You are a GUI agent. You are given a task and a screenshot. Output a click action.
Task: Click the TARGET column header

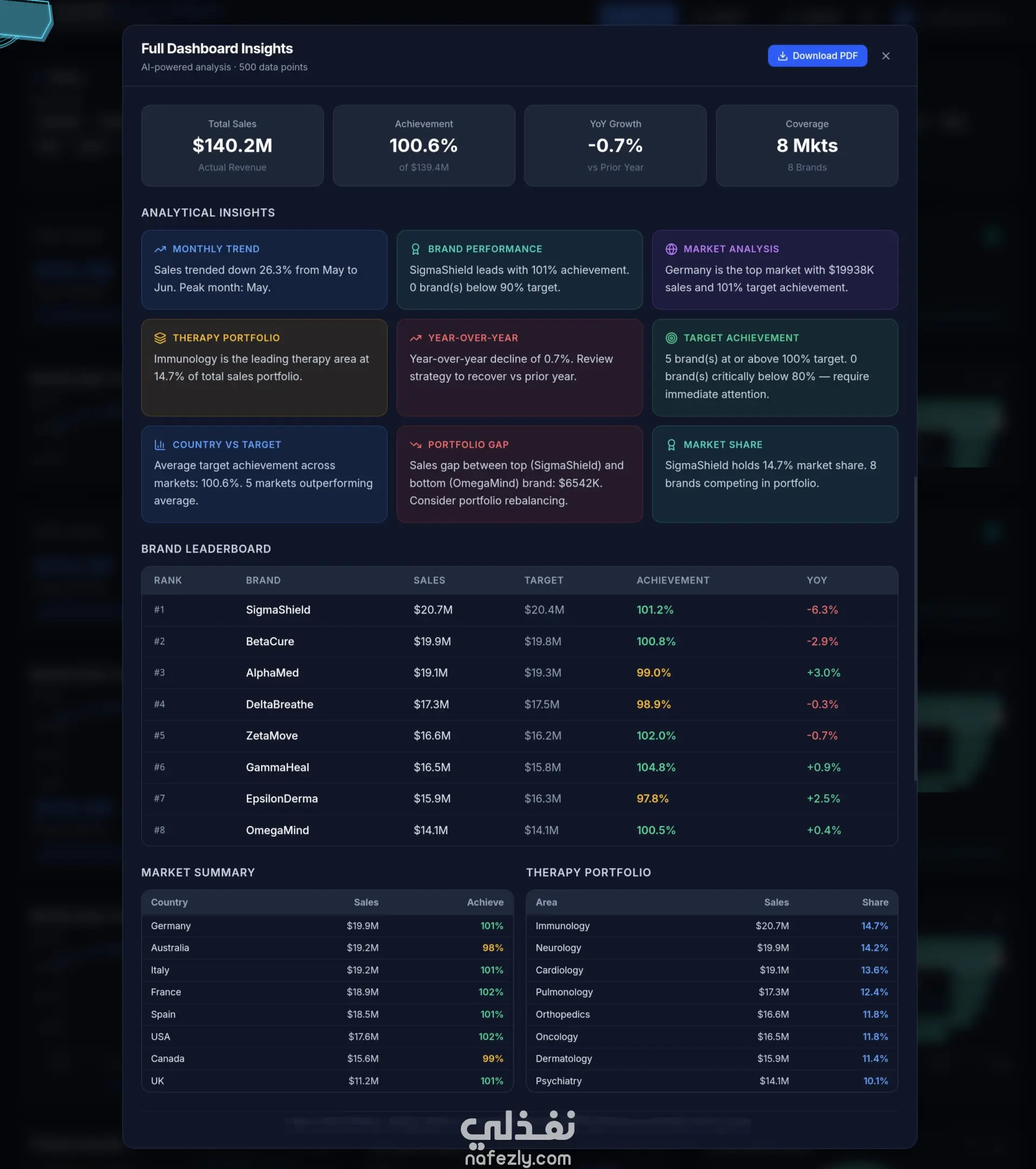pyautogui.click(x=543, y=580)
